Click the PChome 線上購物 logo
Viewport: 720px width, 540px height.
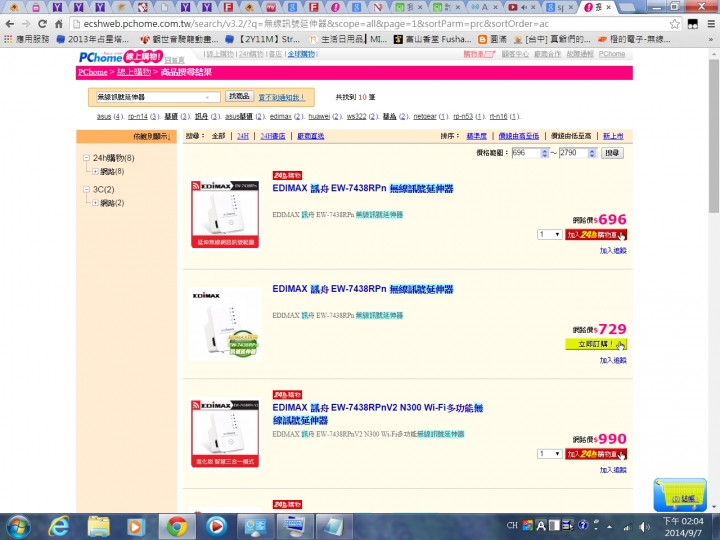121,57
